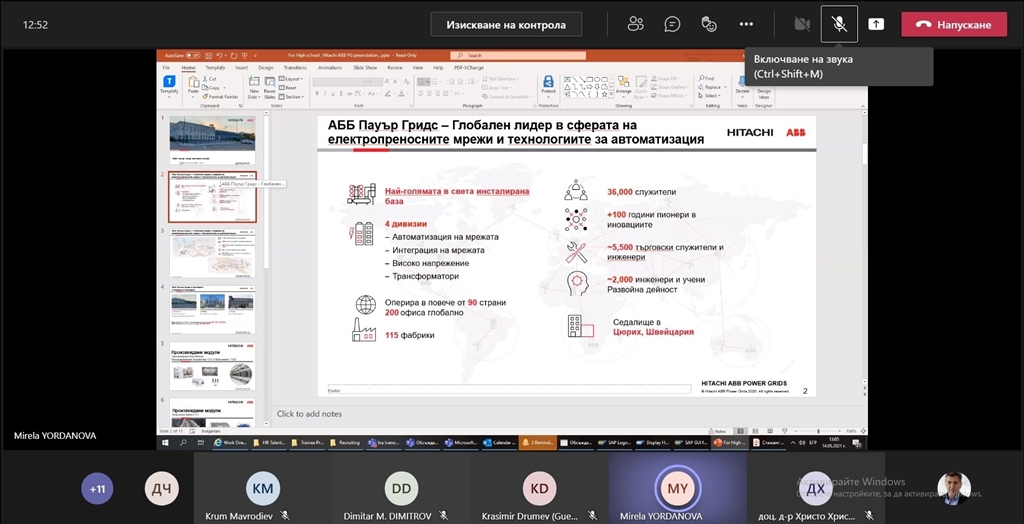Leave meeting with the Напускане button

point(954,24)
